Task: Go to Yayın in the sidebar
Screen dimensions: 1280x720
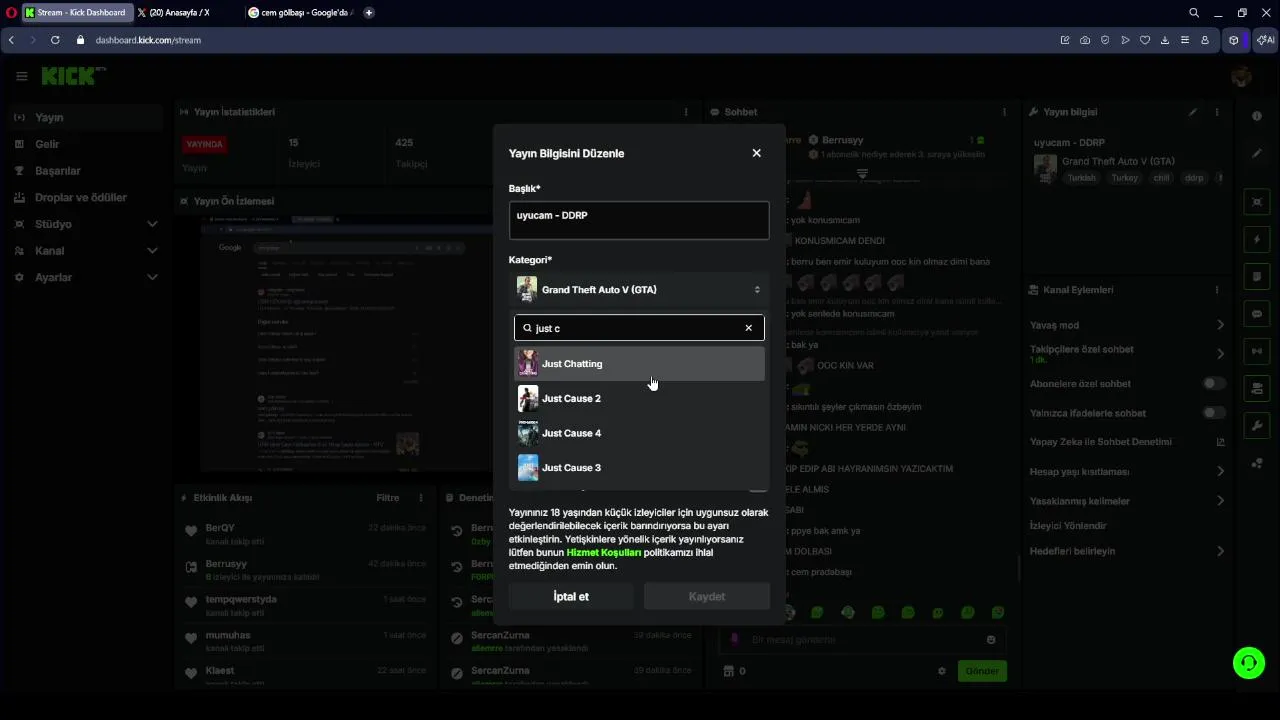Action: pos(86,118)
